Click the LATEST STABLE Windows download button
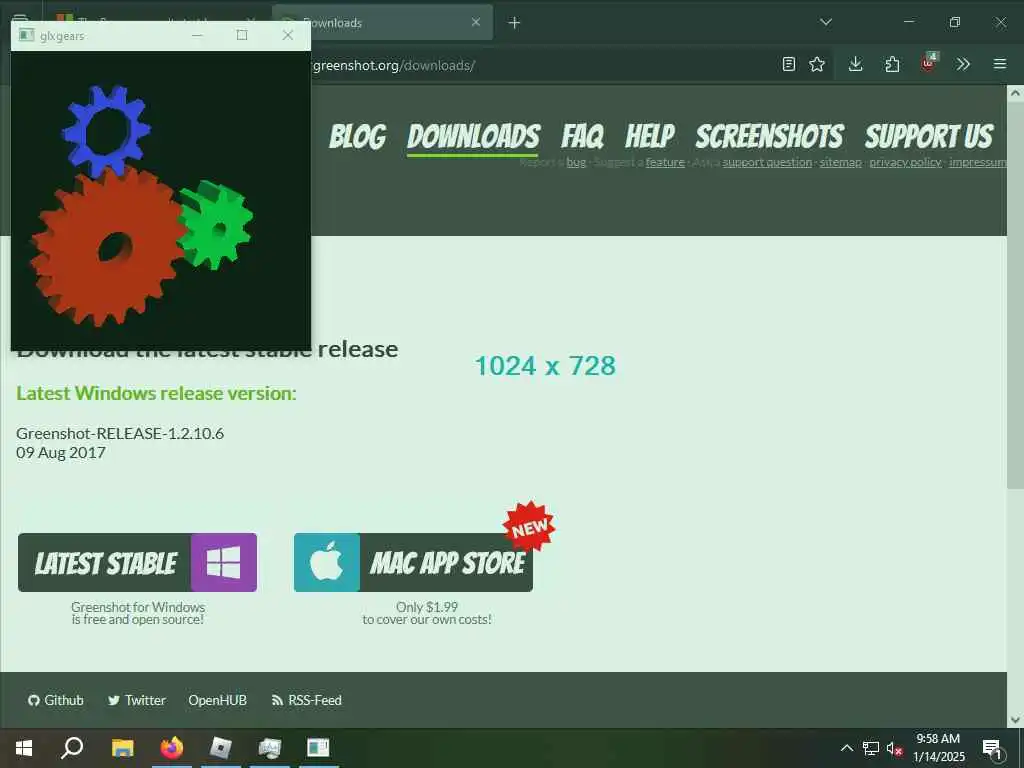 137,562
